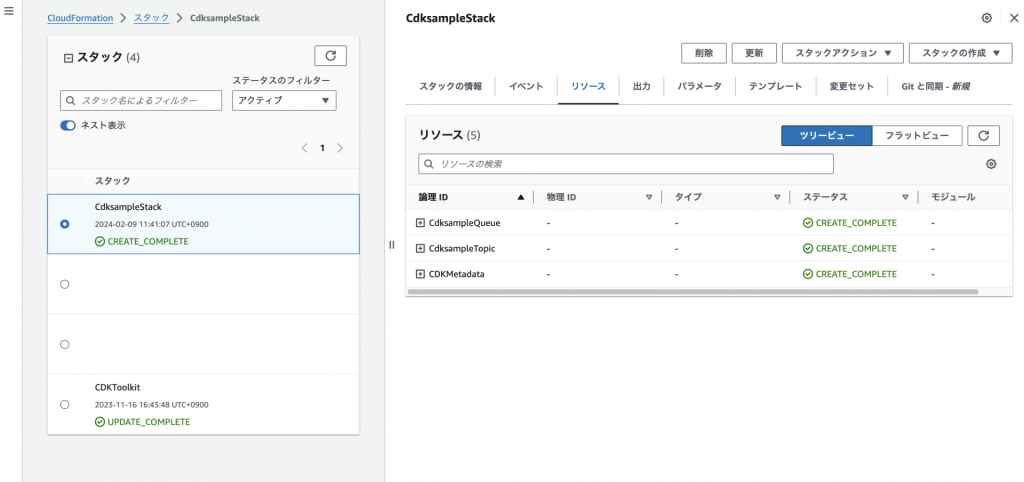Click the 削除 button
Viewport: 1024px width, 482px height.
pyautogui.click(x=703, y=53)
